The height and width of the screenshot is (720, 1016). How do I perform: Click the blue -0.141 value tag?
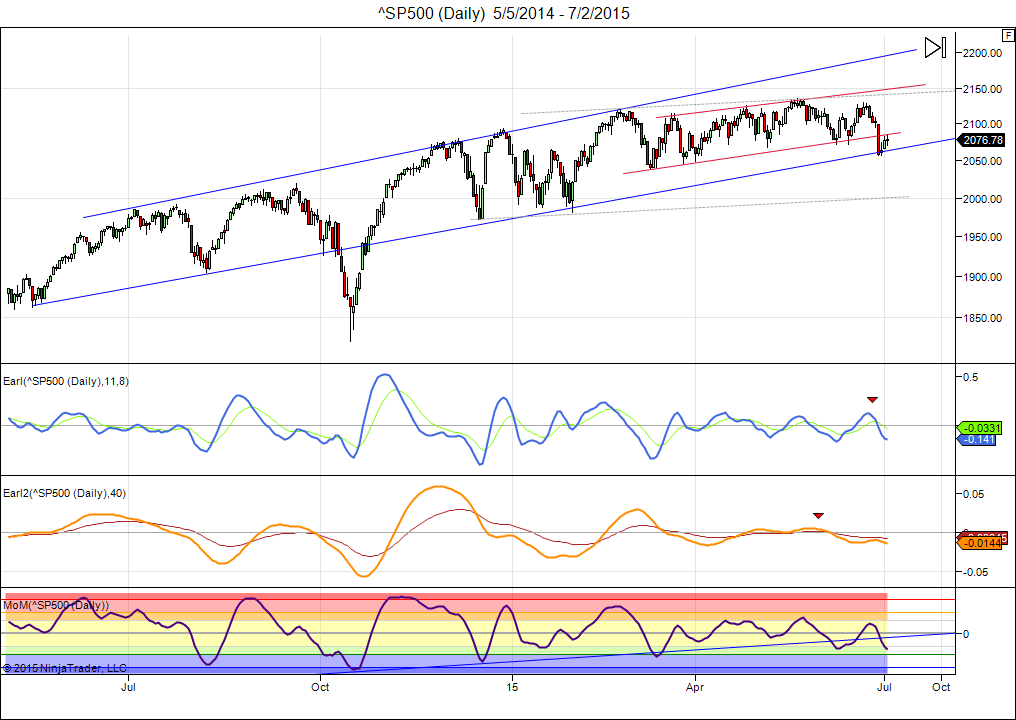pyautogui.click(x=978, y=439)
